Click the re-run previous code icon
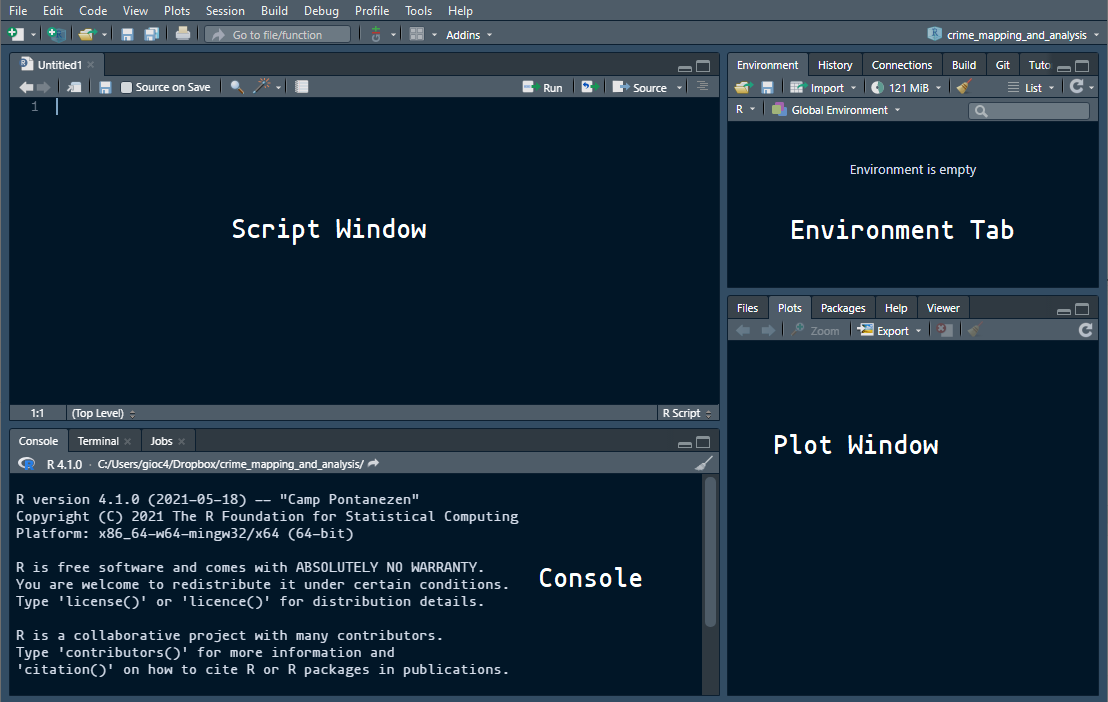 pos(590,87)
